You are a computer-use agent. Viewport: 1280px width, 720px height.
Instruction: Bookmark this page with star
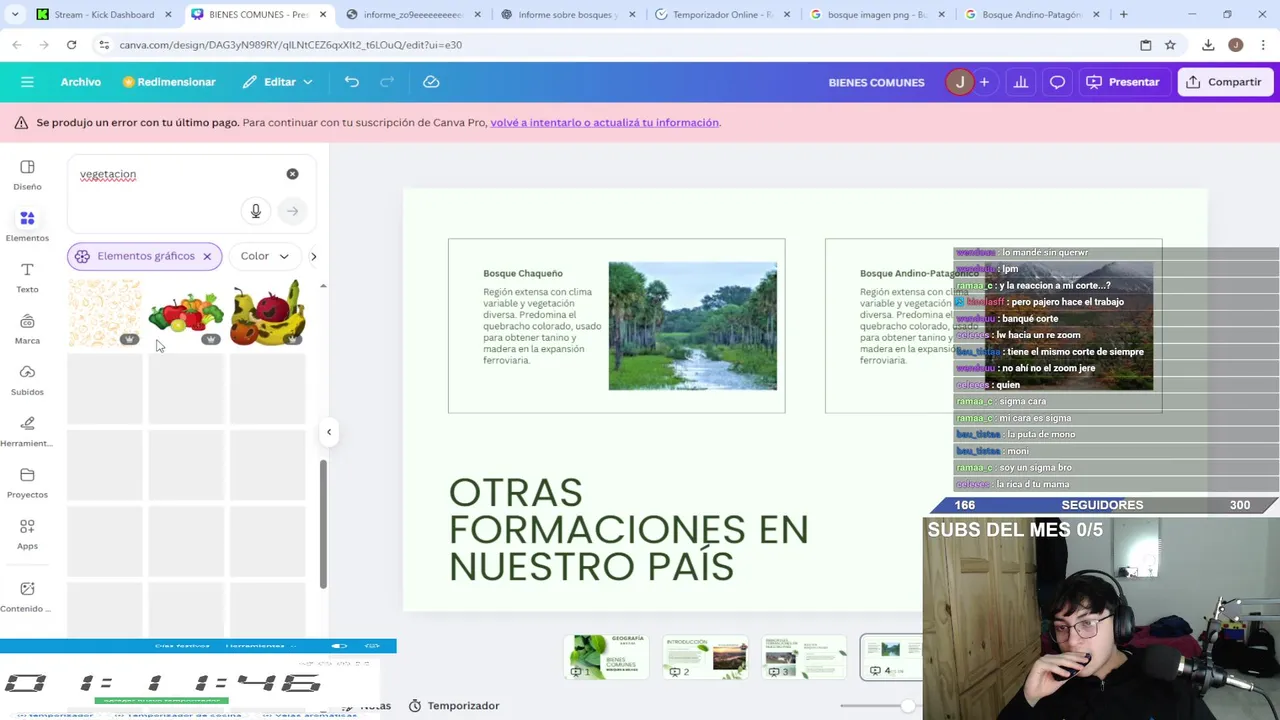pos(1170,45)
